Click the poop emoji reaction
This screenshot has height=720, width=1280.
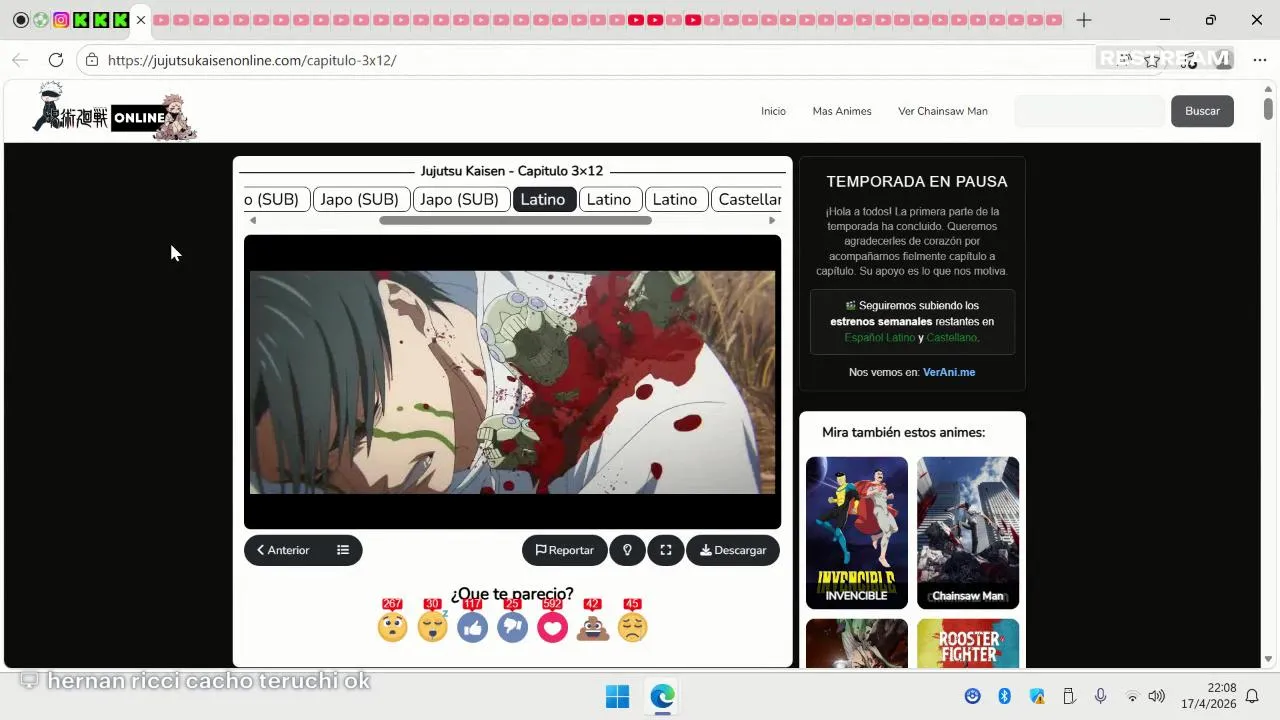click(x=592, y=627)
